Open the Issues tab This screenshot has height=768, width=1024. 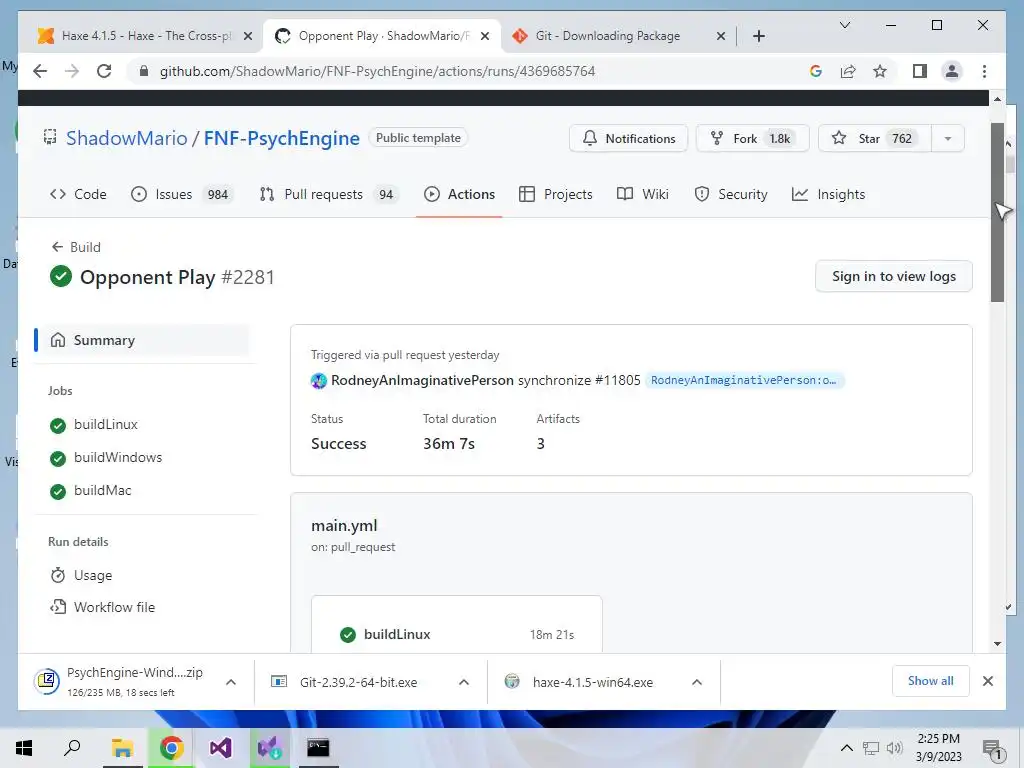pos(182,194)
